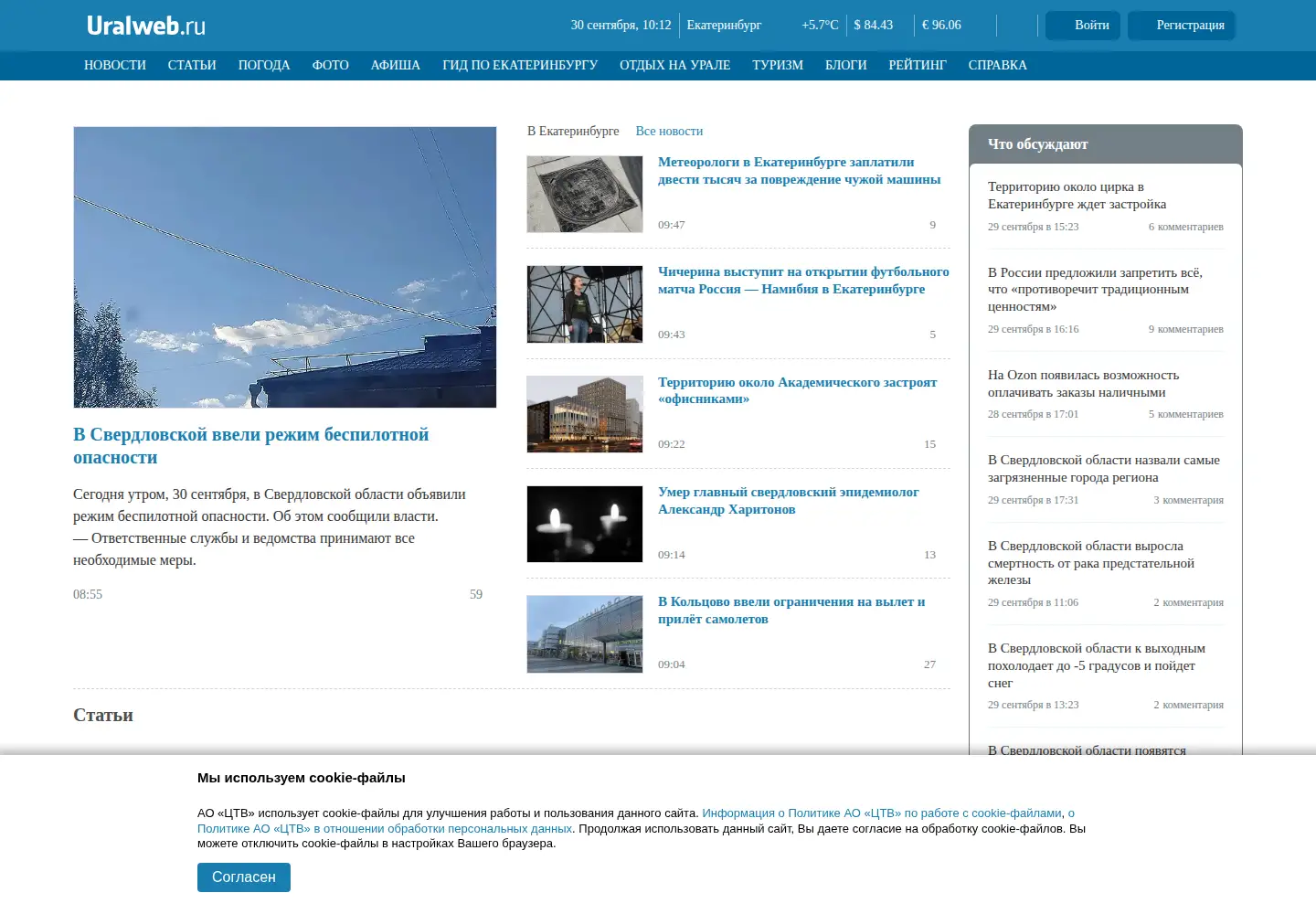
Task: Open ОТДЫХ НА УРАЛЕ section
Action: pos(675,66)
